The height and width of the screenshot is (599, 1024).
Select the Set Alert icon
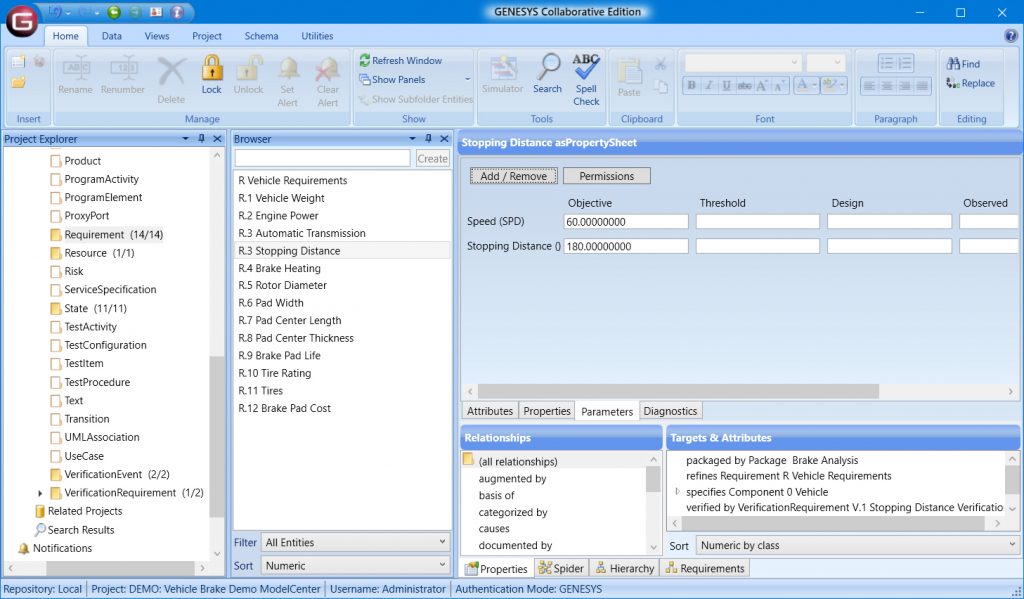pos(288,75)
